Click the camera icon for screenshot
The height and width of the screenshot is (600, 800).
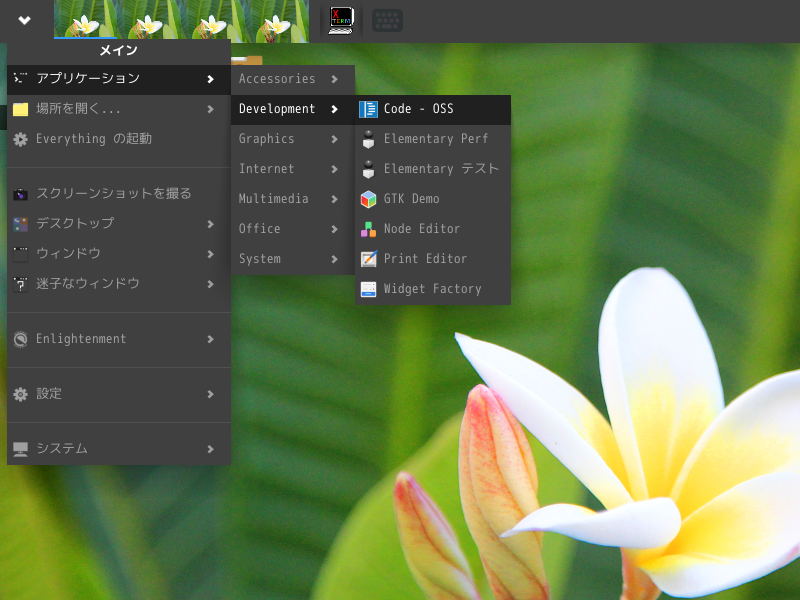[x=20, y=194]
